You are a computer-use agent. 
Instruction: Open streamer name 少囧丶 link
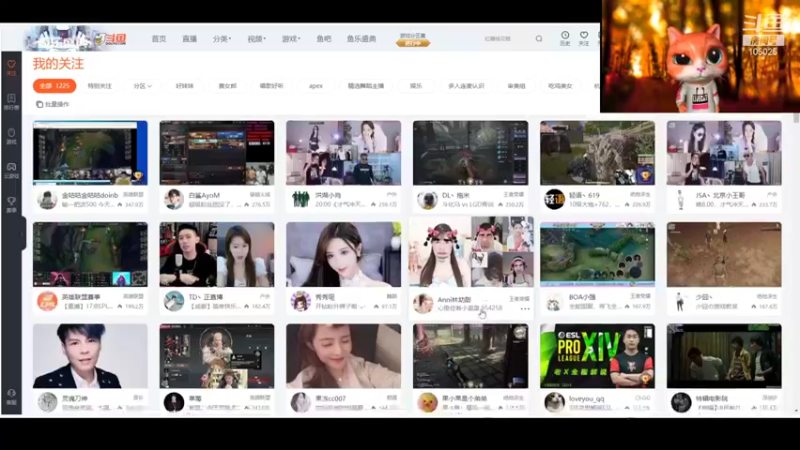[704, 297]
